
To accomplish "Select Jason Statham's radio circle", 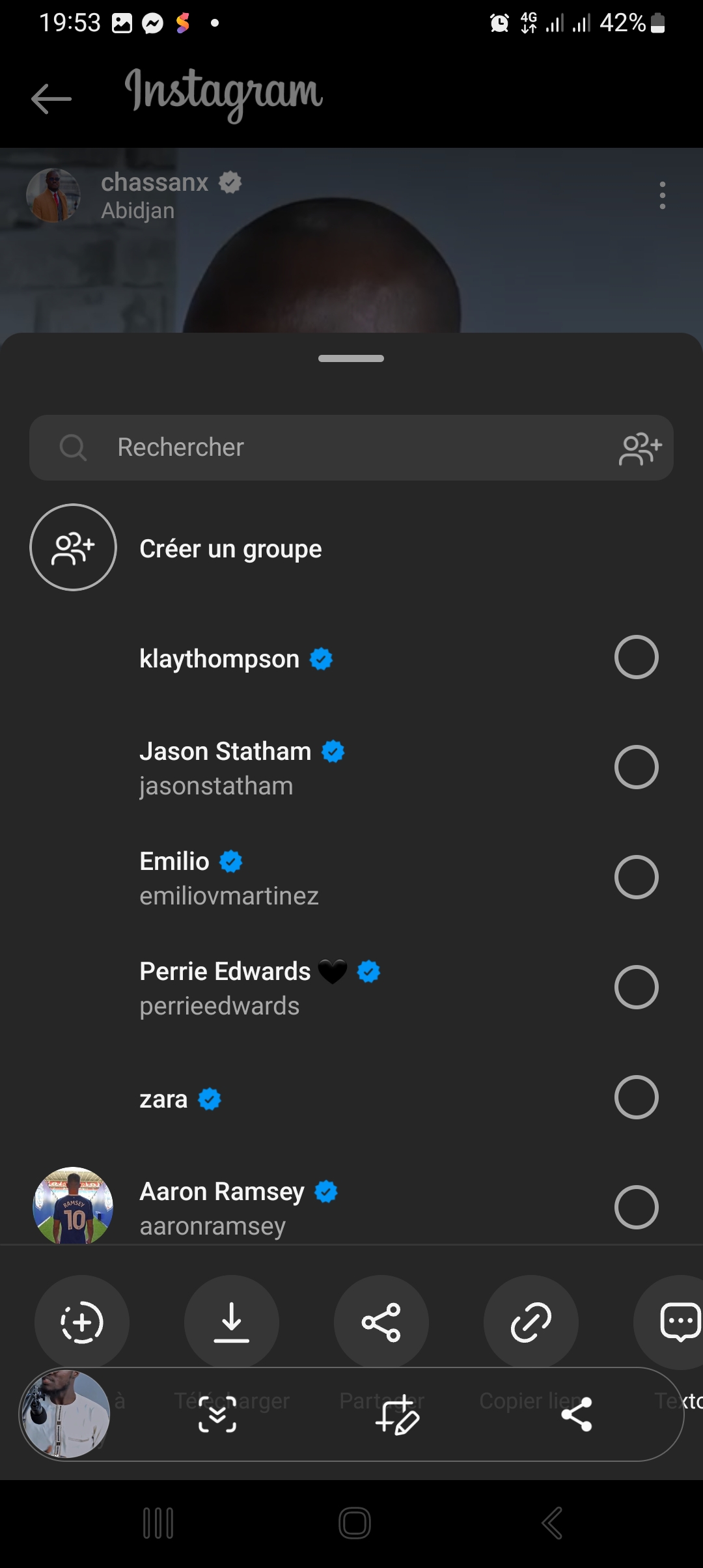I will tap(636, 767).
